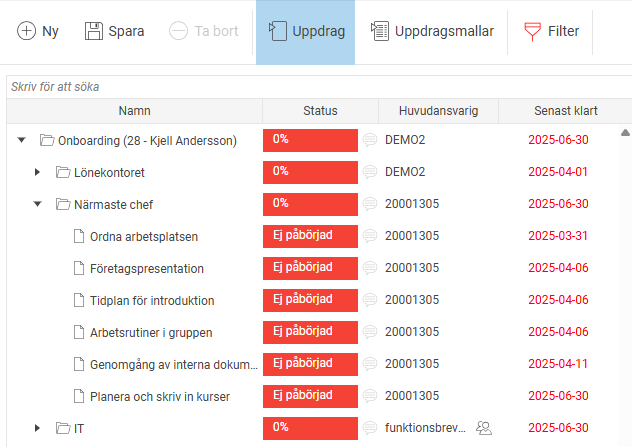This screenshot has height=447, width=632.
Task: Select the Arbetsrutiner i gruppen task
Action: click(x=150, y=332)
